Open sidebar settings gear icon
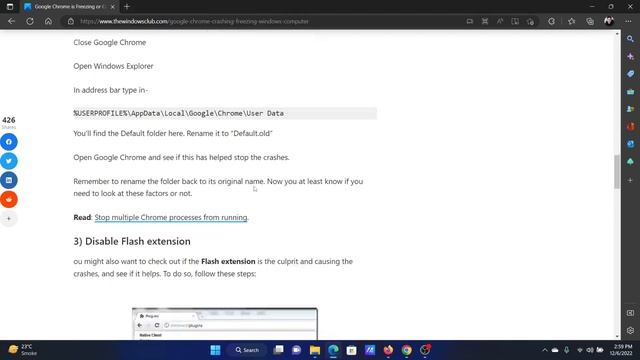Viewport: 640px width, 360px height. coord(631,331)
